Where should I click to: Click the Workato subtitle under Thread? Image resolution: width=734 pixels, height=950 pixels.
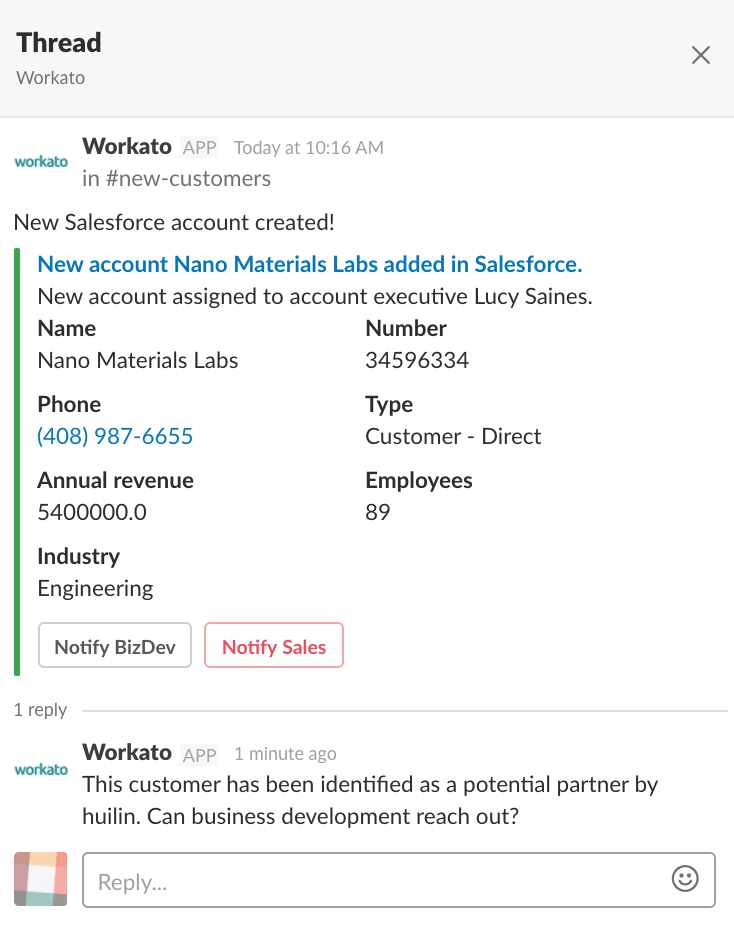point(50,77)
